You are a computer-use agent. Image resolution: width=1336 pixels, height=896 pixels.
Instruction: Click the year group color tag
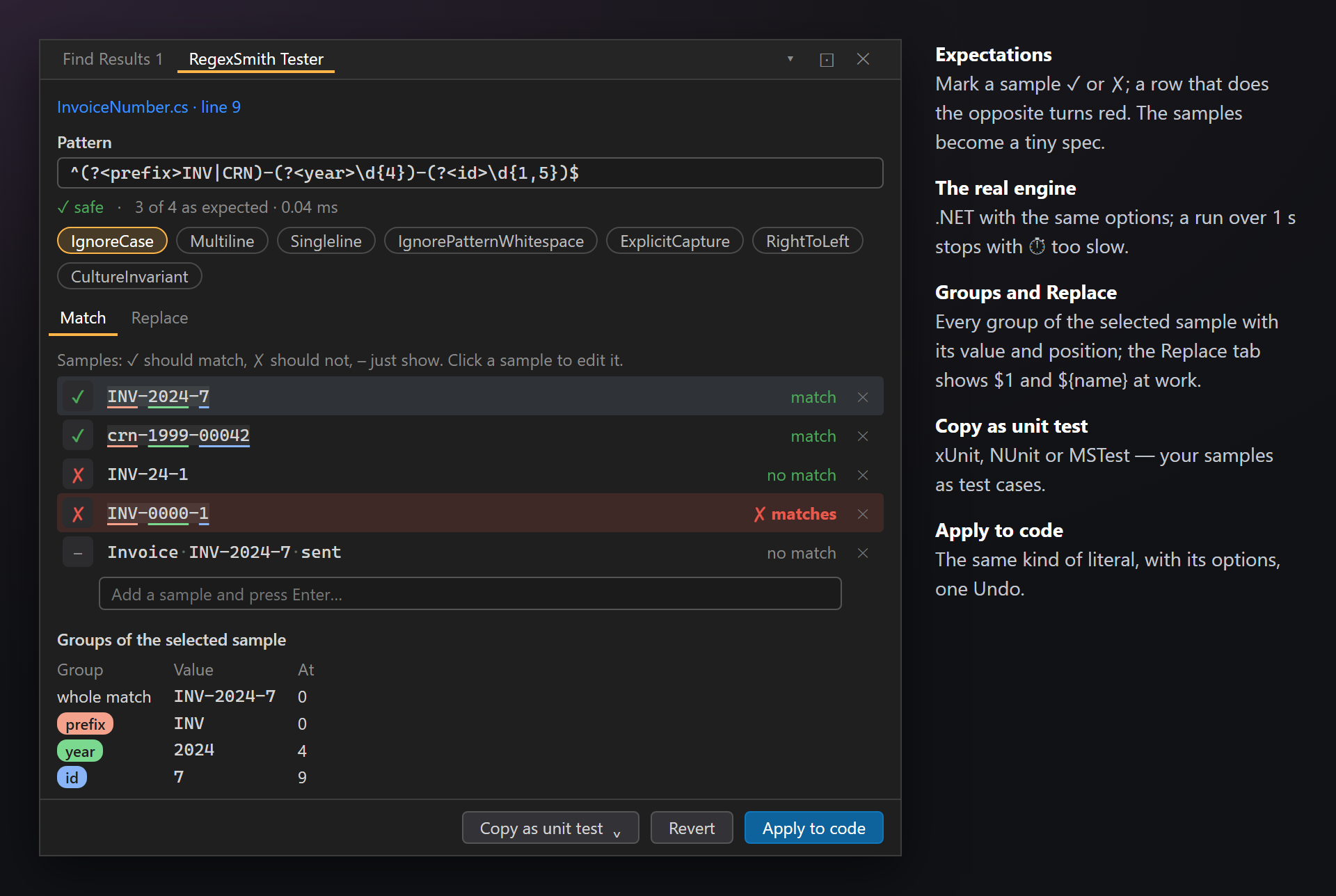[80, 751]
